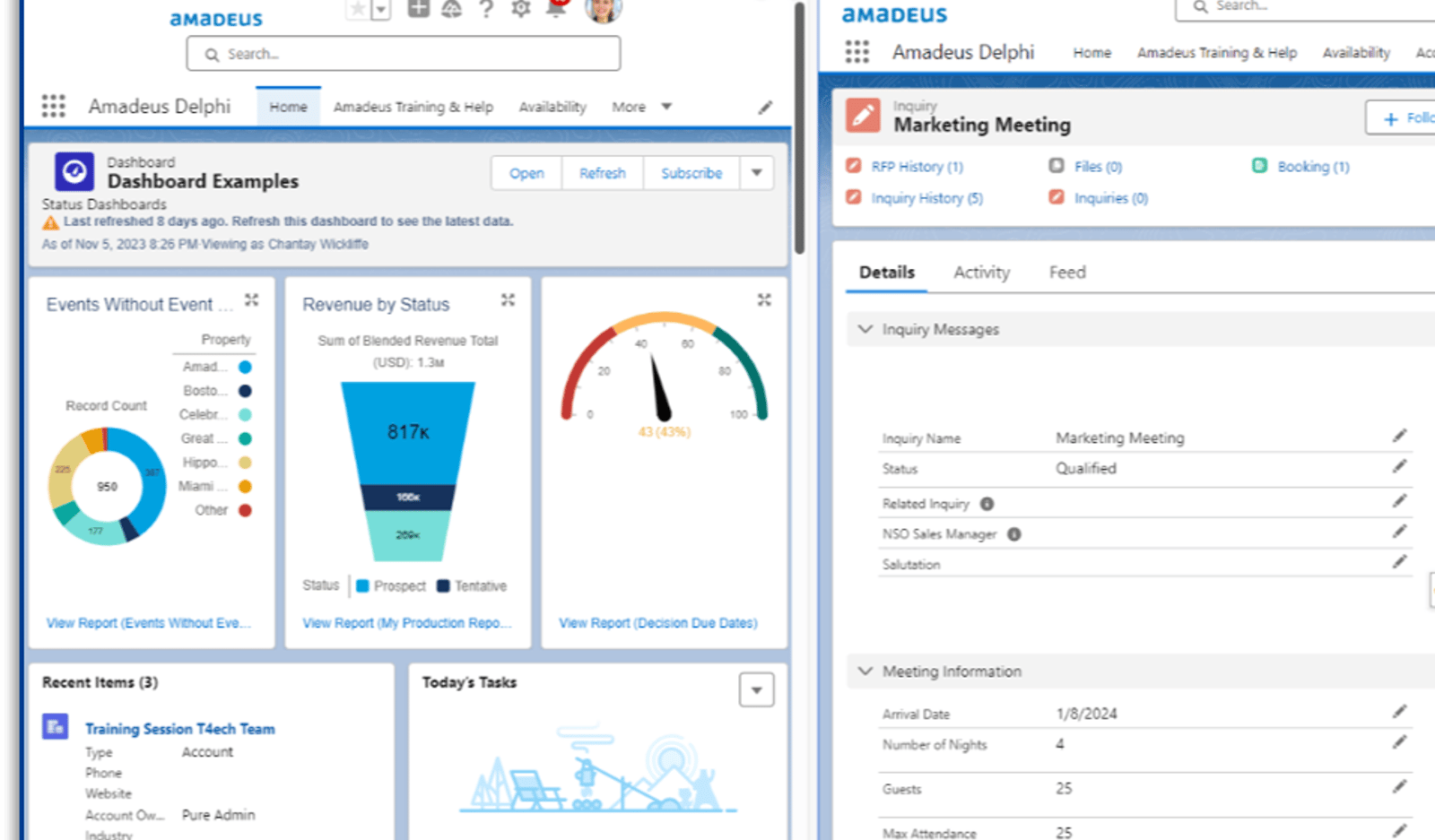Expand the Events Without Event chart
This screenshot has height=840, width=1435.
coord(252,299)
